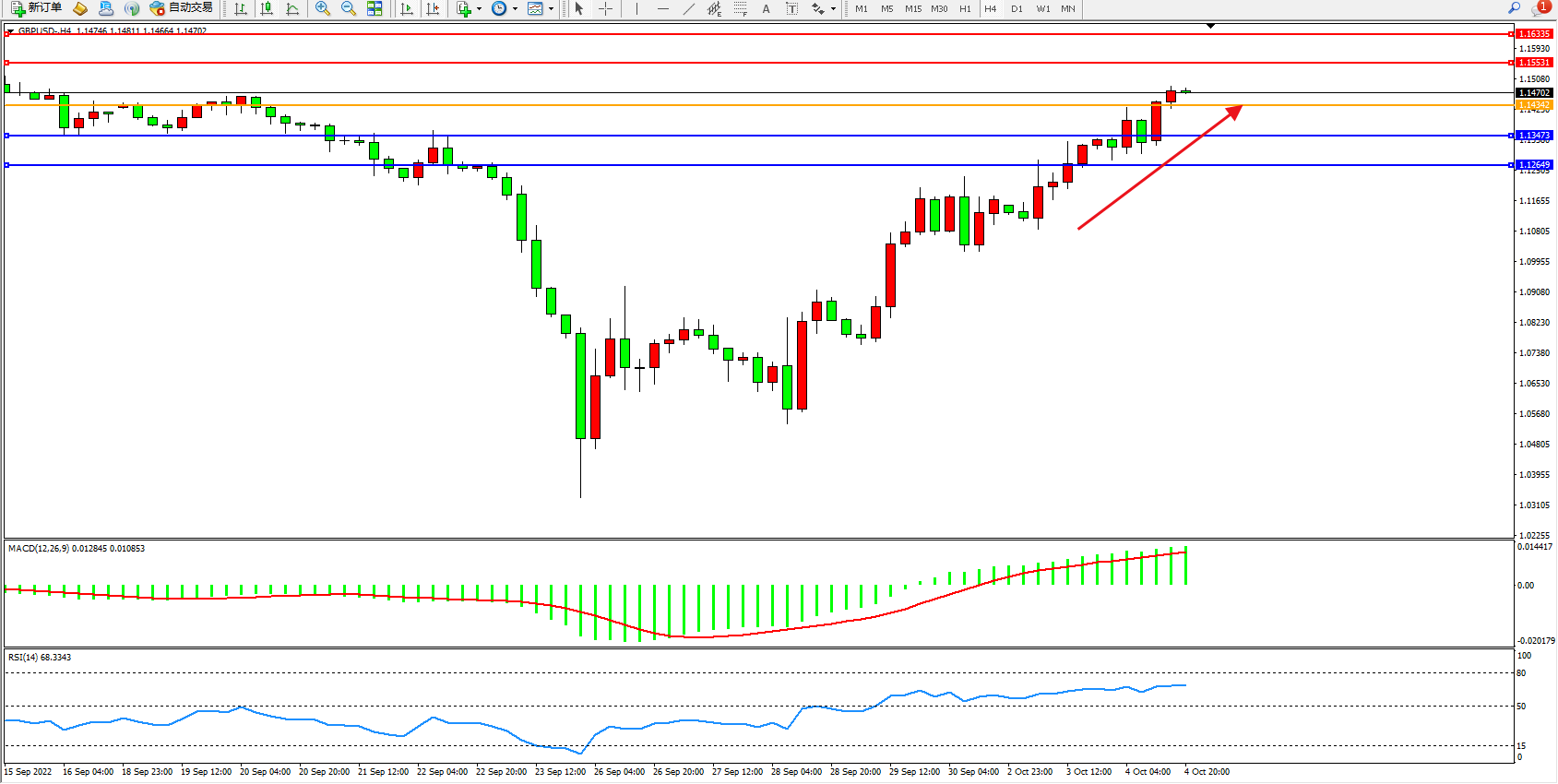Viewport: 1558px width, 784px height.
Task: Expand the chart template dropdown arrow
Action: click(x=551, y=9)
